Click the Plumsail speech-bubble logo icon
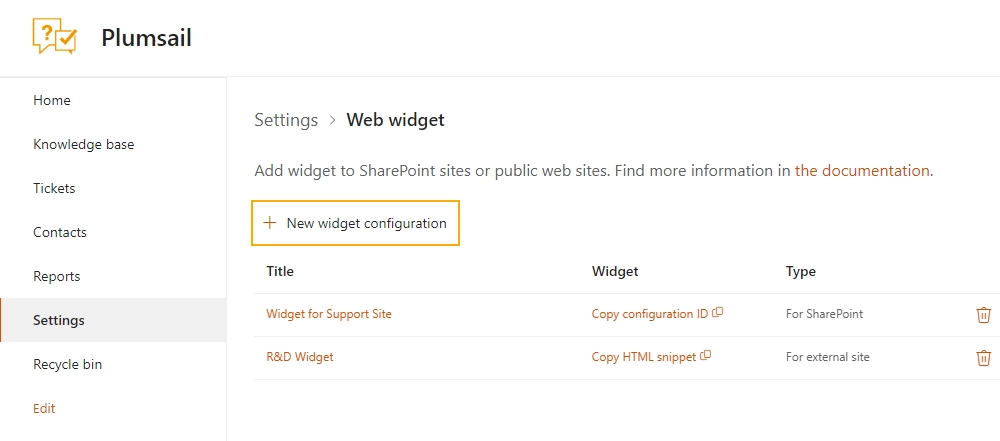This screenshot has width=1000, height=441. [55, 36]
